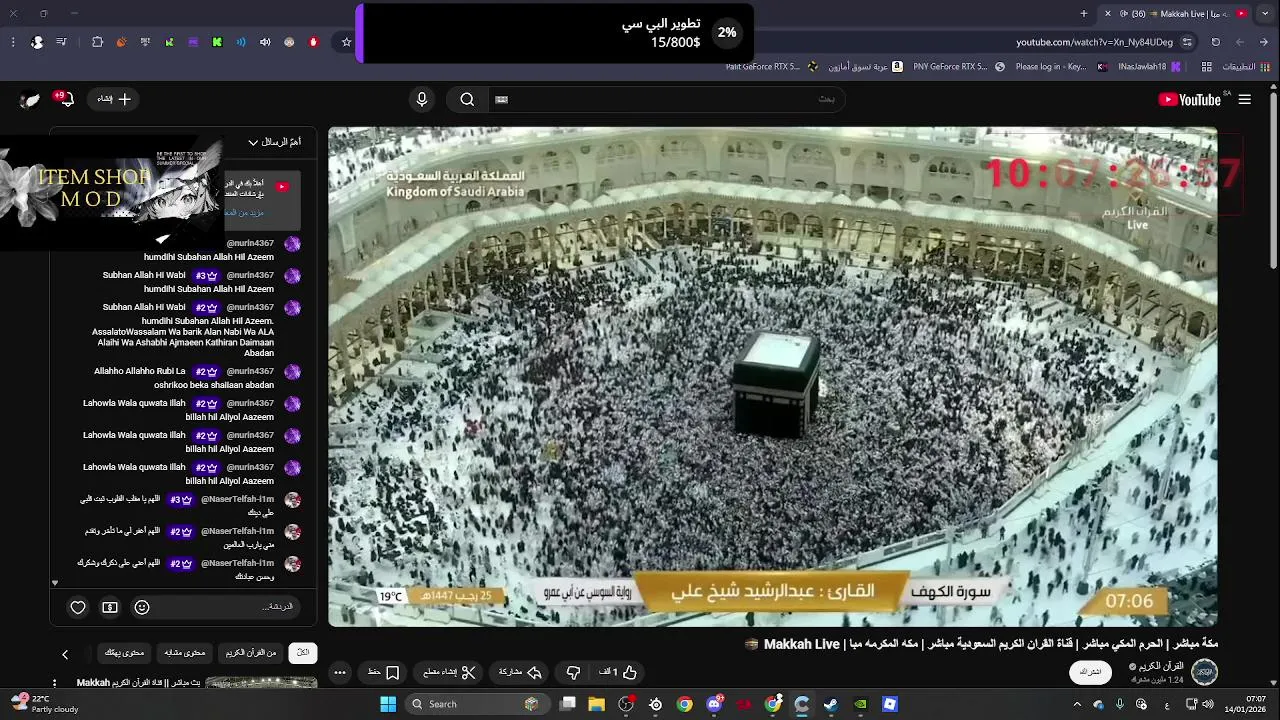Click the heart reaction icon in chat
The width and height of the screenshot is (1280, 720).
point(78,607)
